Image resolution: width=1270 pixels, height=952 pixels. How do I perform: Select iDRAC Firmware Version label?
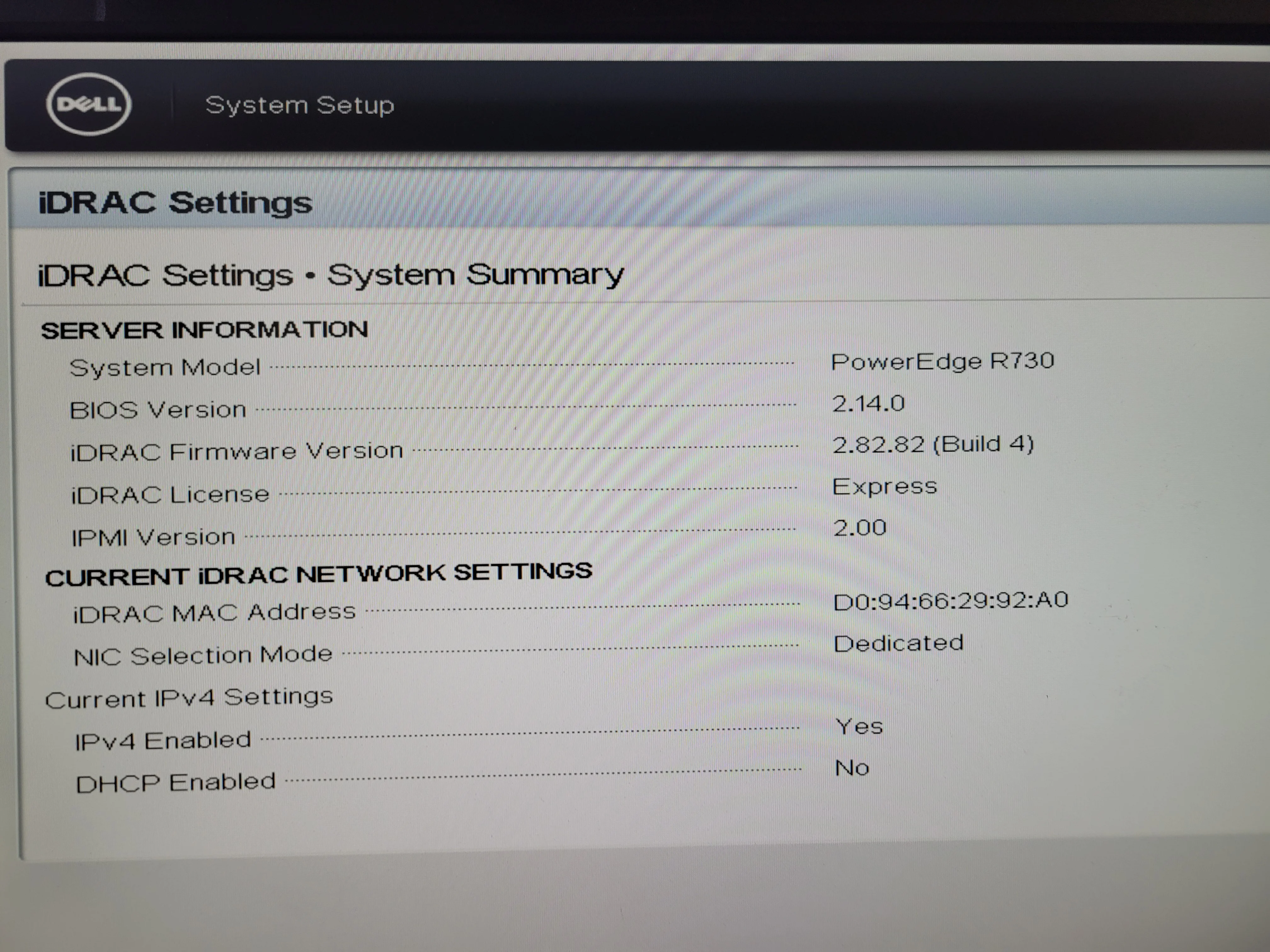pyautogui.click(x=237, y=452)
